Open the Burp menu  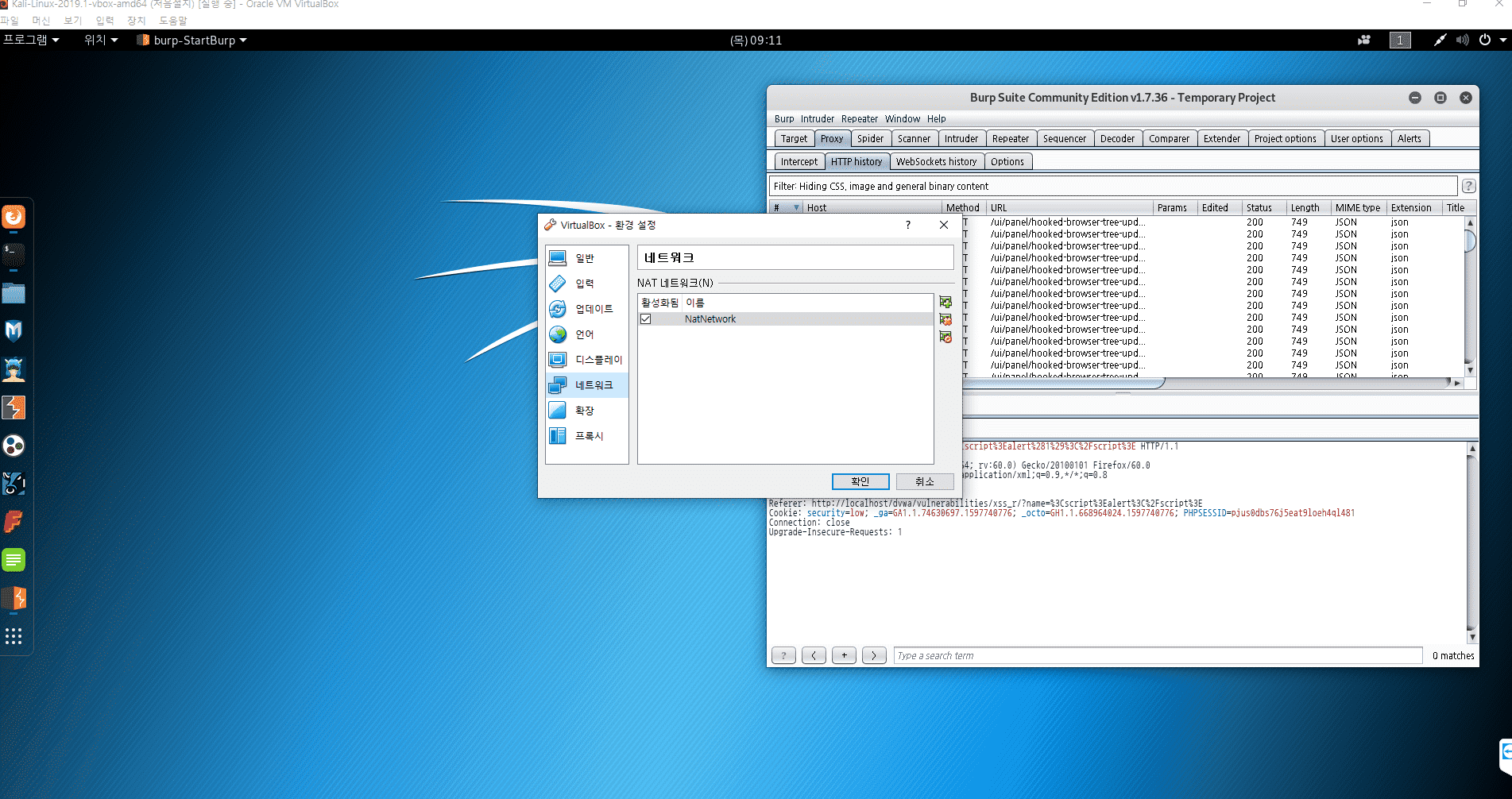tap(784, 119)
